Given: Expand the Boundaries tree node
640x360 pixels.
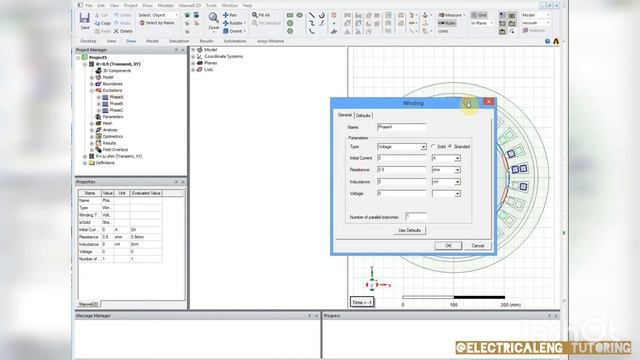Looking at the screenshot, I should pyautogui.click(x=92, y=84).
